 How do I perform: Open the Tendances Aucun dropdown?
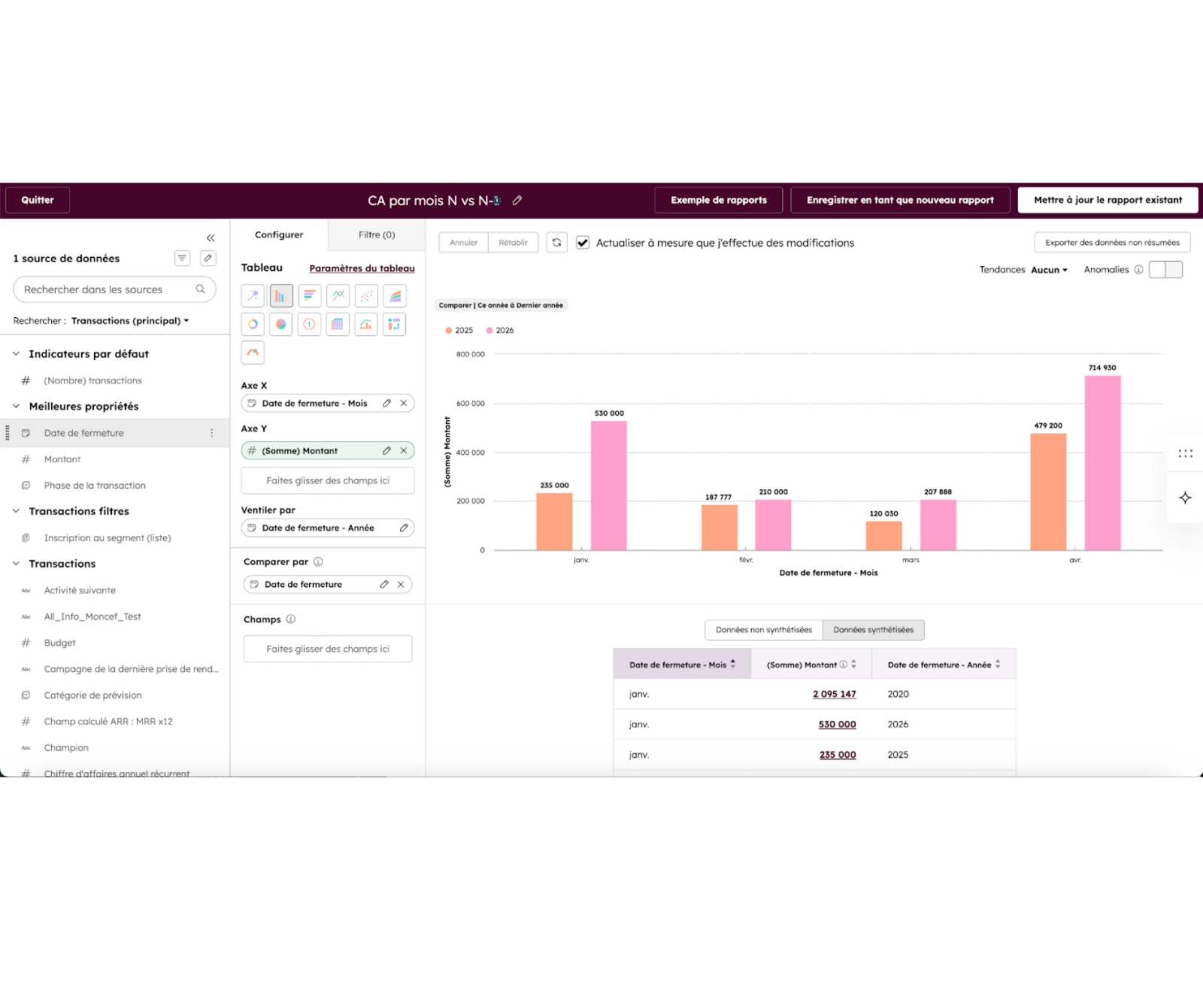click(1049, 270)
